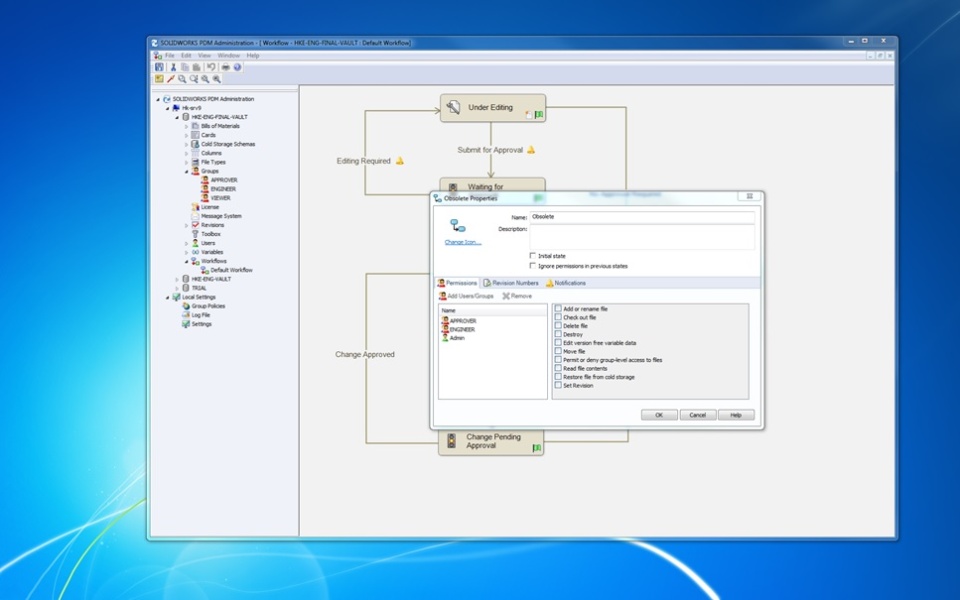The height and width of the screenshot is (600, 960).
Task: Expand the Cards tree node
Action: click(187, 135)
